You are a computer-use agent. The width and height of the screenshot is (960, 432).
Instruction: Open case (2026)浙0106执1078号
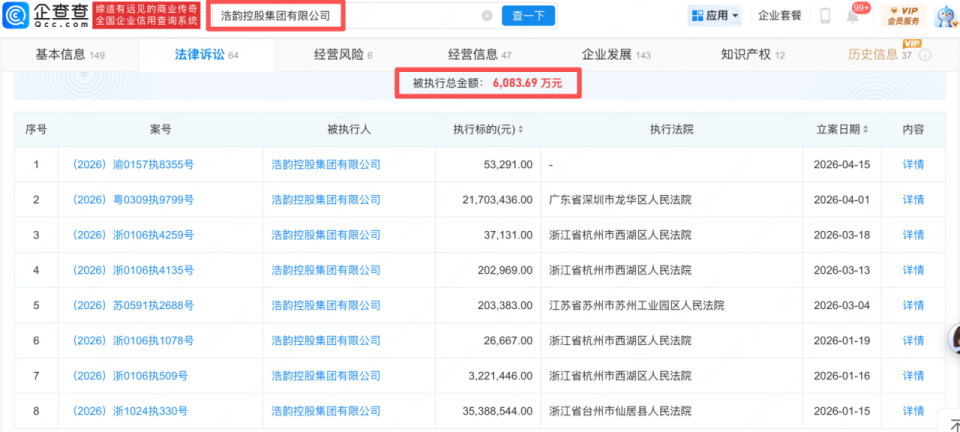pyautogui.click(x=133, y=341)
